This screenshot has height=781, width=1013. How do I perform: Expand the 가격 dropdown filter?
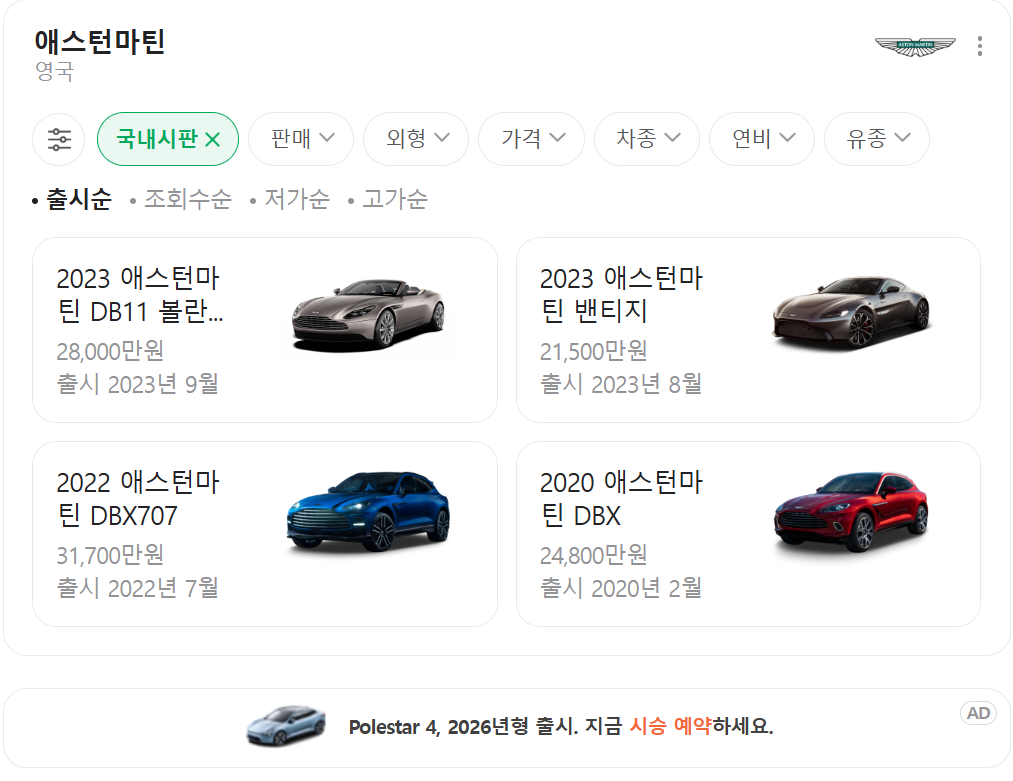(532, 139)
